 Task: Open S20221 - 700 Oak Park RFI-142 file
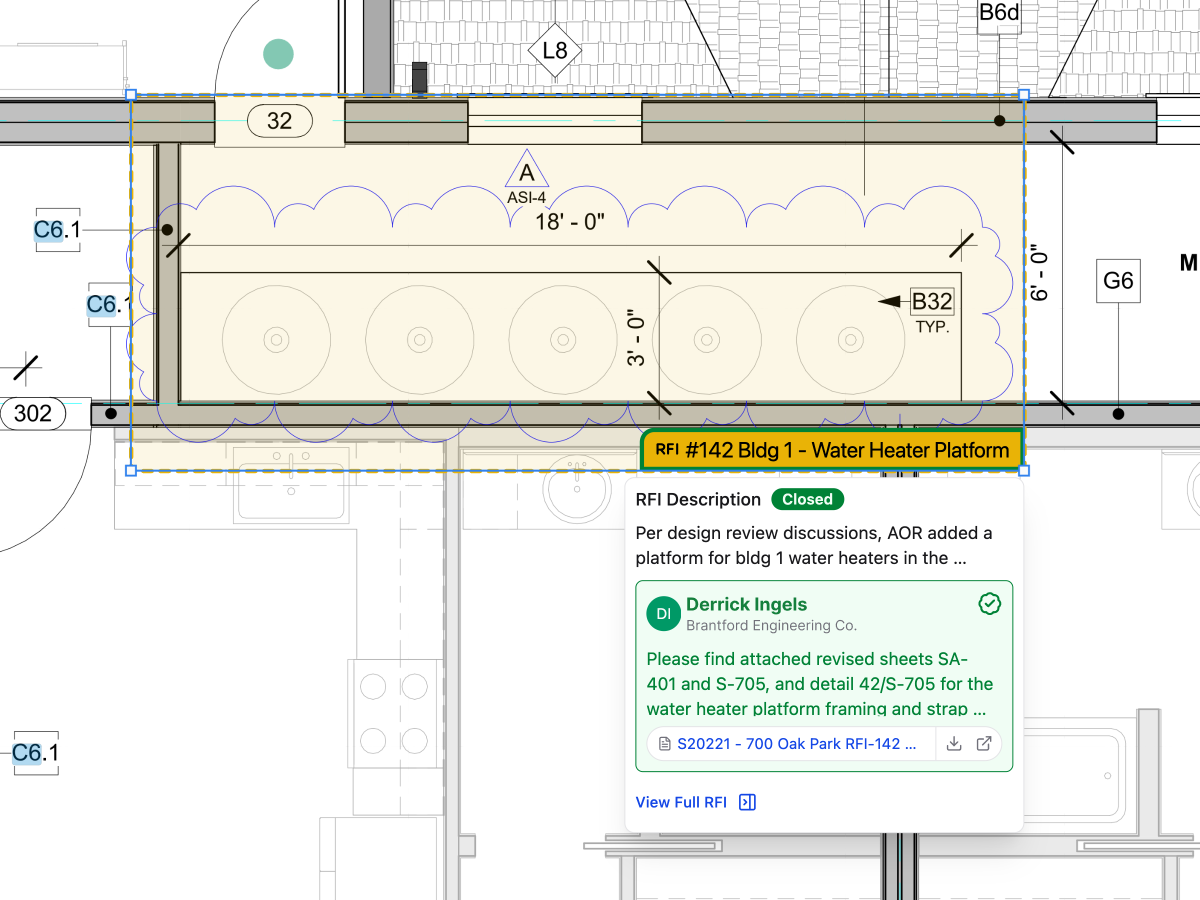pyautogui.click(x=796, y=744)
